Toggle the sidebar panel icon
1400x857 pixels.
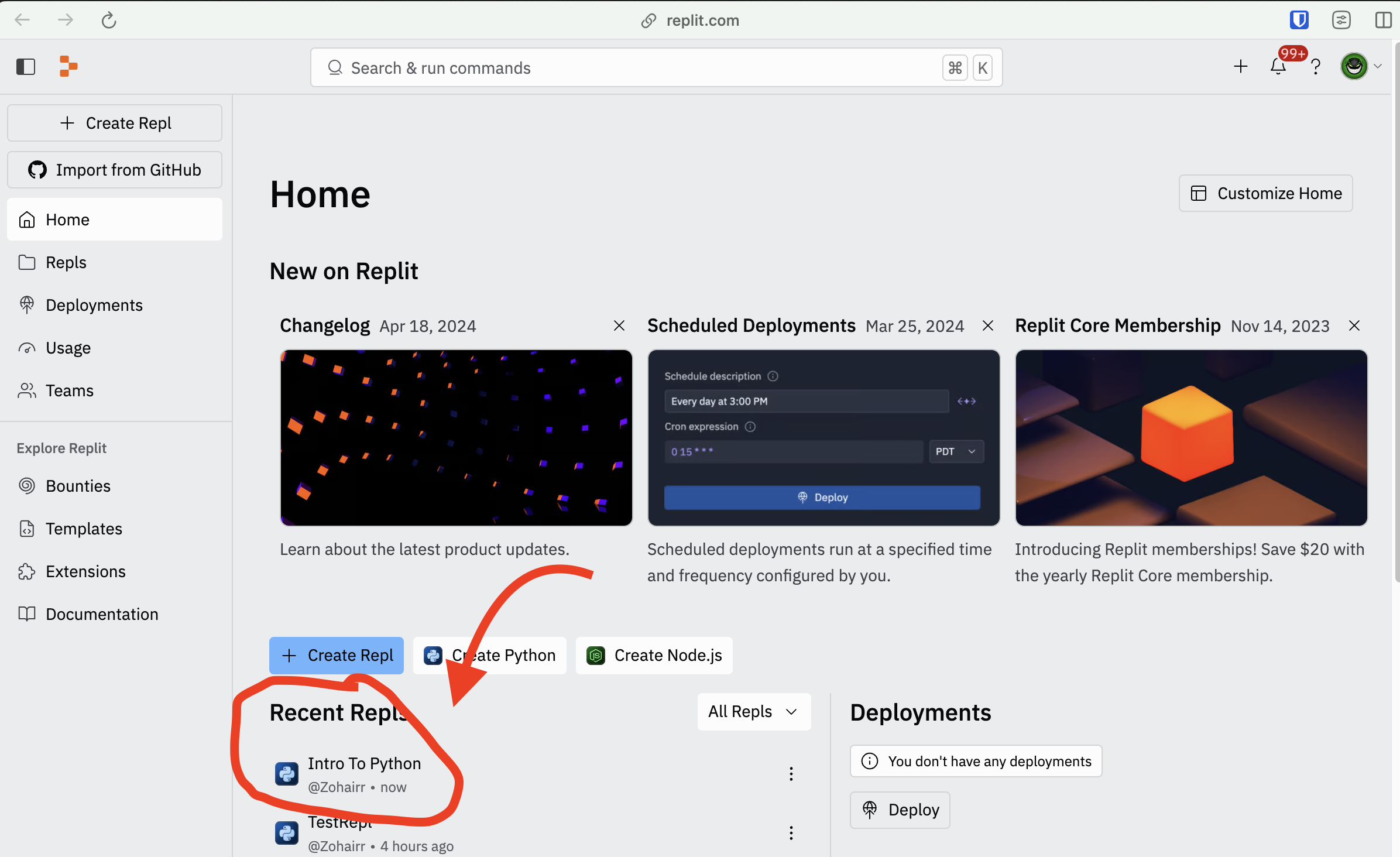click(x=26, y=67)
